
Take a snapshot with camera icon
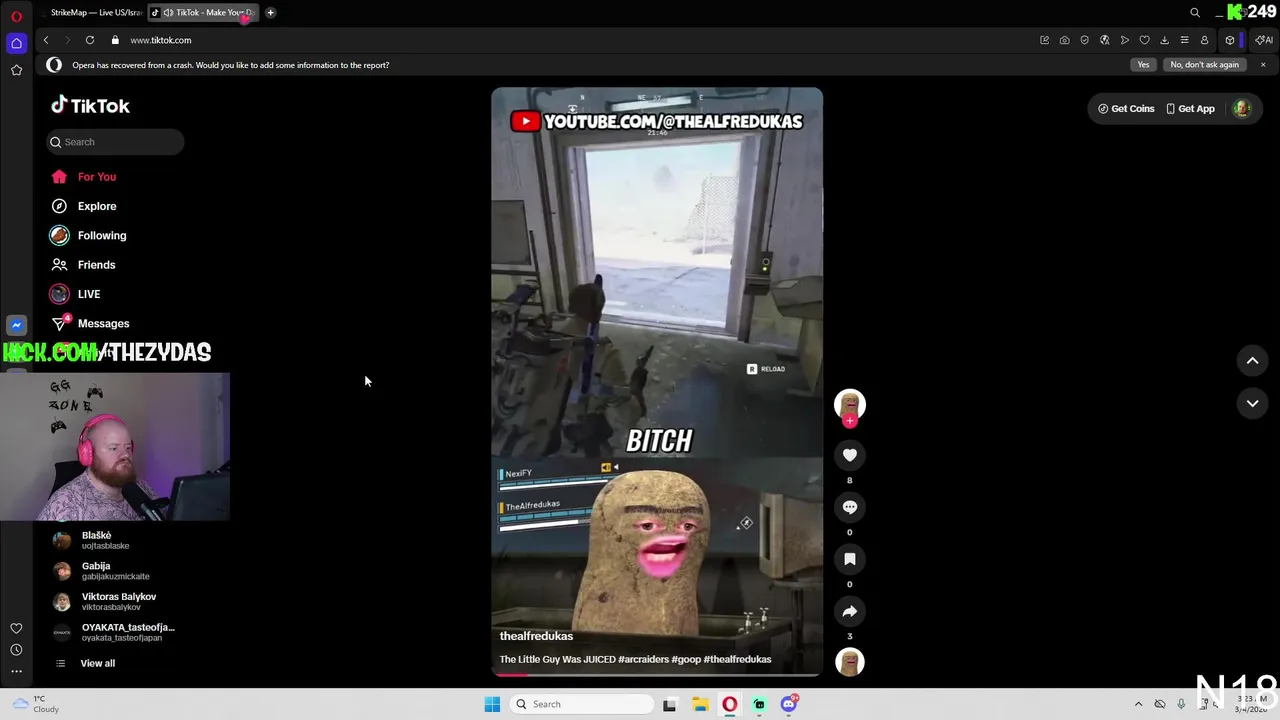tap(1064, 40)
